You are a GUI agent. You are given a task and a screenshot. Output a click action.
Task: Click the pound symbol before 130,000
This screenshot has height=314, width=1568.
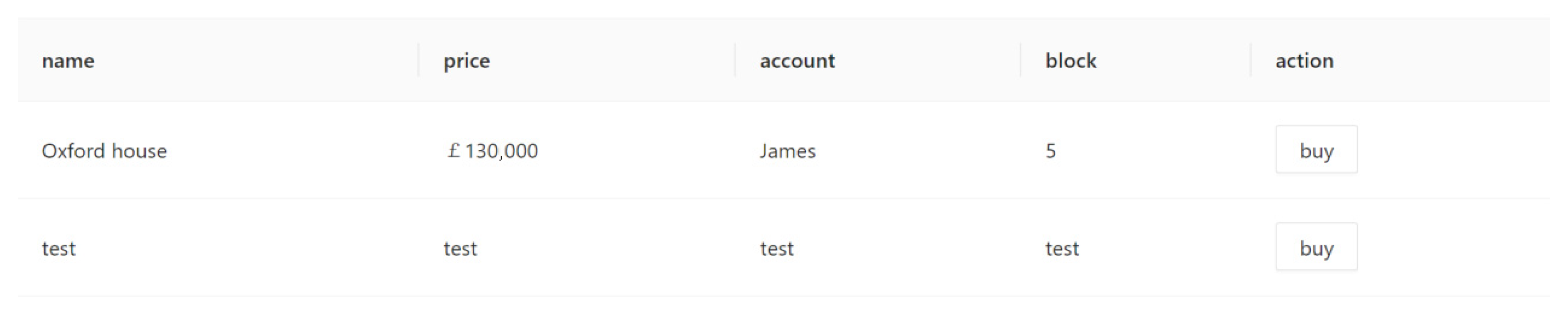(x=453, y=150)
